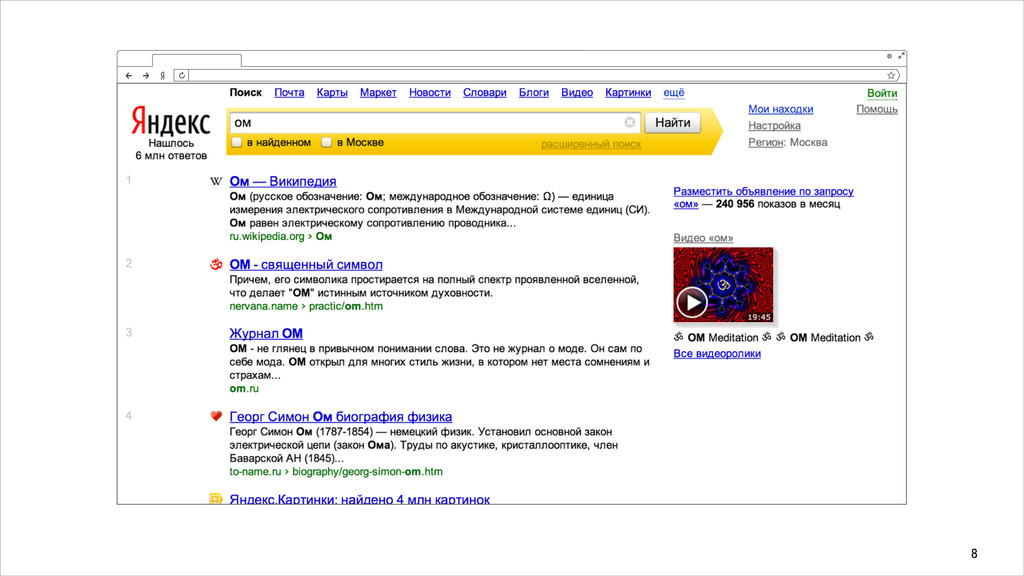Open Блоги search
Screen dimensions: 1024x576
534,93
